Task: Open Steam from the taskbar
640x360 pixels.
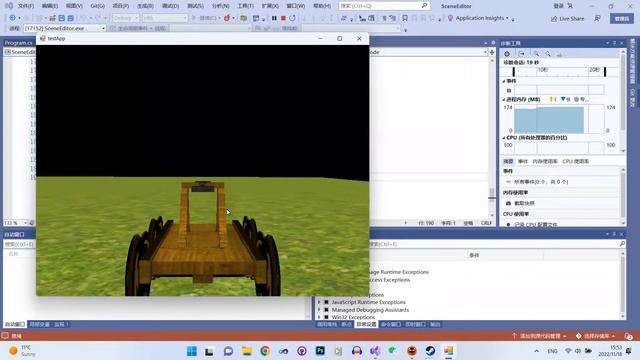Action: 430,351
